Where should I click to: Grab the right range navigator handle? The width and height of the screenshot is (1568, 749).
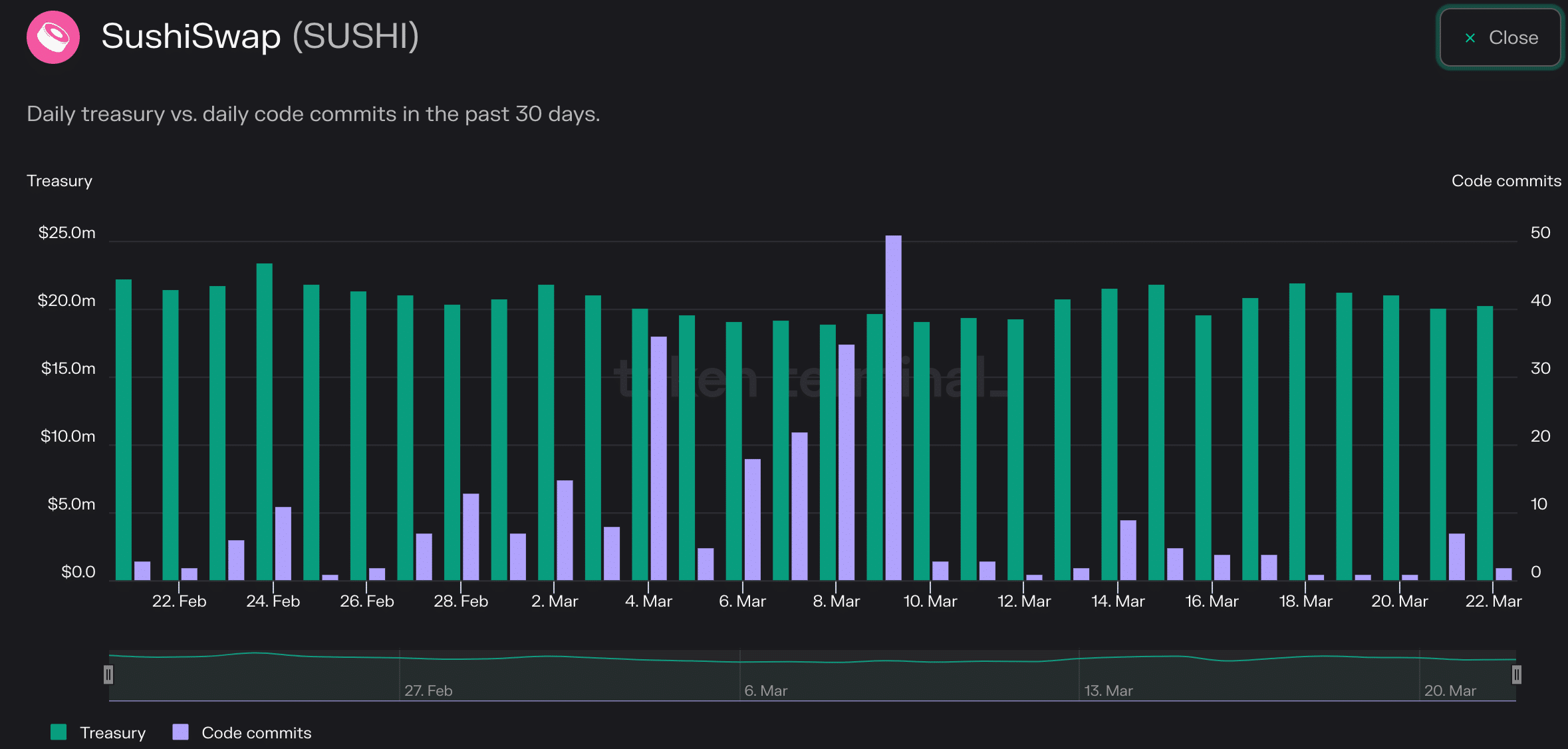(x=1516, y=674)
